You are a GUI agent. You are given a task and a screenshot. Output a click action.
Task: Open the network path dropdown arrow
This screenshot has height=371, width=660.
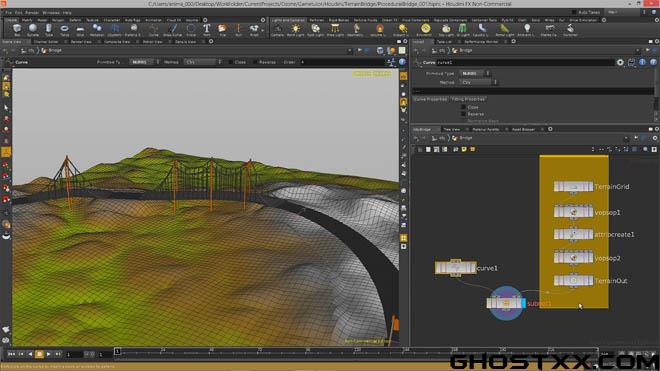coord(625,138)
